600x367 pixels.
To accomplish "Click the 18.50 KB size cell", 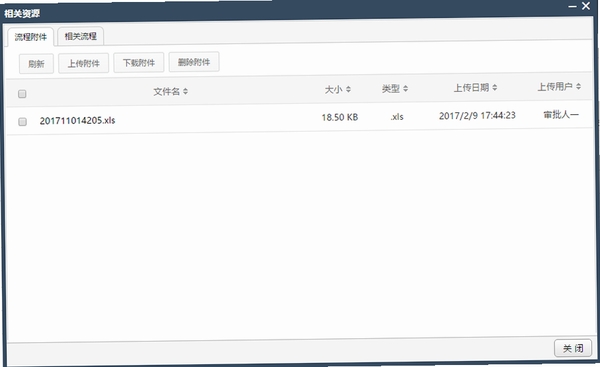I will [x=340, y=117].
